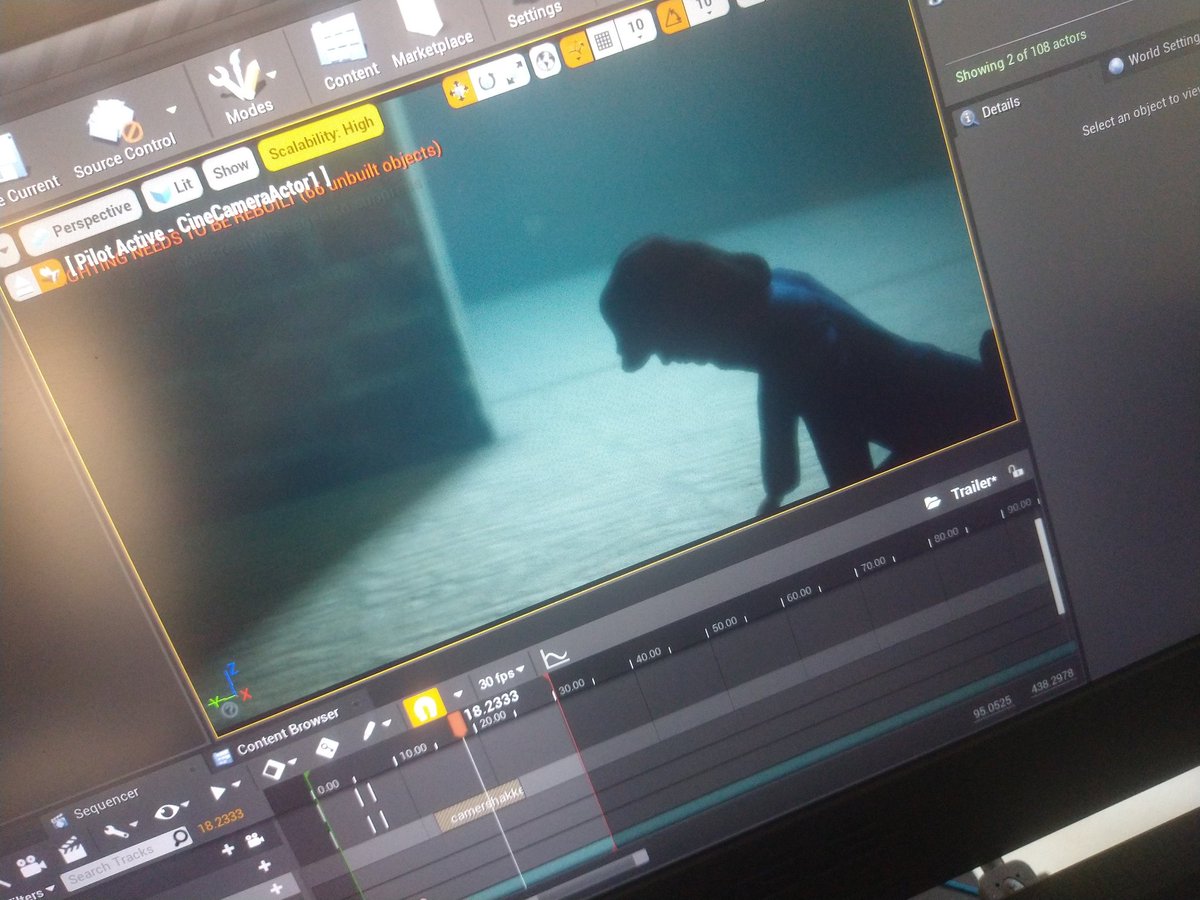This screenshot has width=1200, height=900.
Task: Open the sequencer curve editor icon
Action: click(554, 657)
